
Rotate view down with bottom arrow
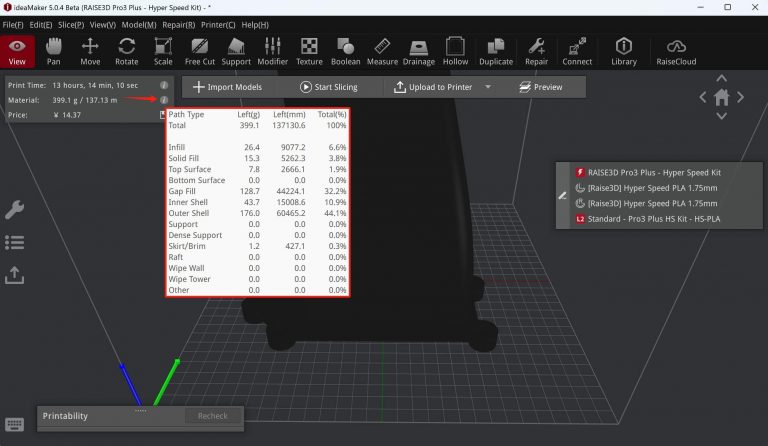721,116
